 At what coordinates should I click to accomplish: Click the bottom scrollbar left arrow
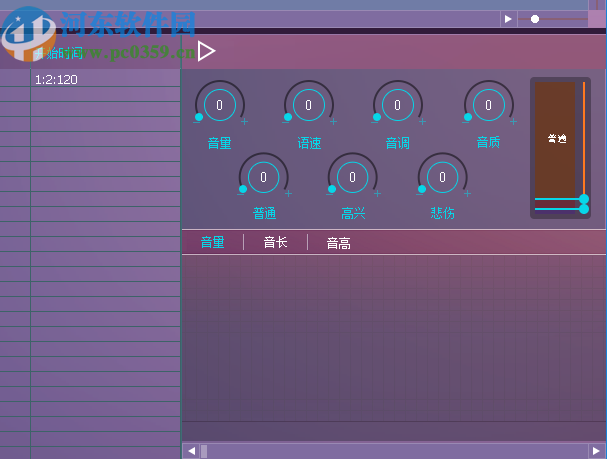[191, 451]
